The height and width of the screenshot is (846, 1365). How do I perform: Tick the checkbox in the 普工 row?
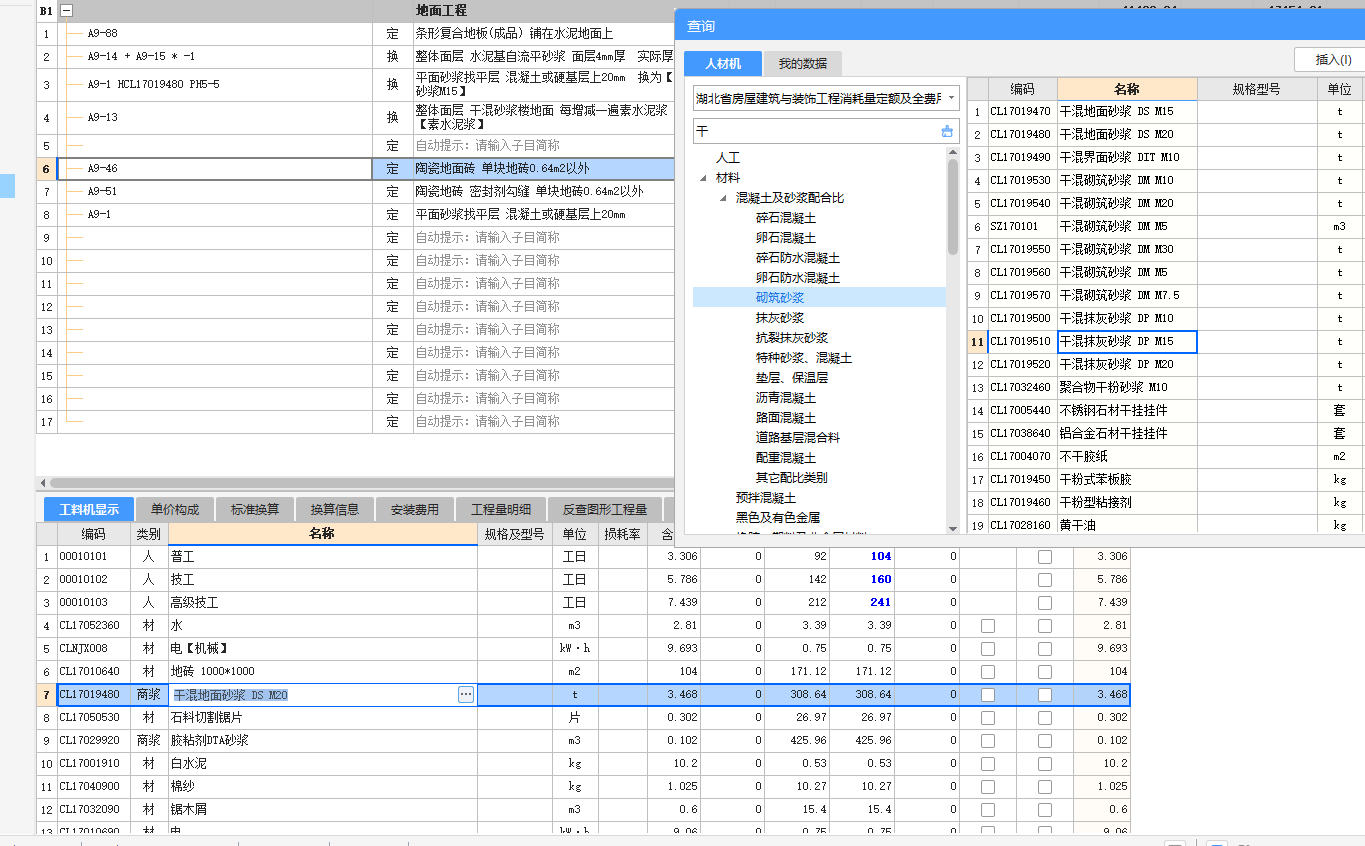pos(1045,557)
